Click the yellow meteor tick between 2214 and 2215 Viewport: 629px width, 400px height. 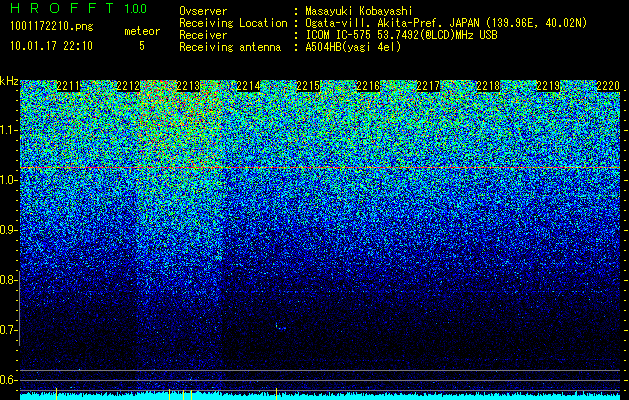[276, 394]
